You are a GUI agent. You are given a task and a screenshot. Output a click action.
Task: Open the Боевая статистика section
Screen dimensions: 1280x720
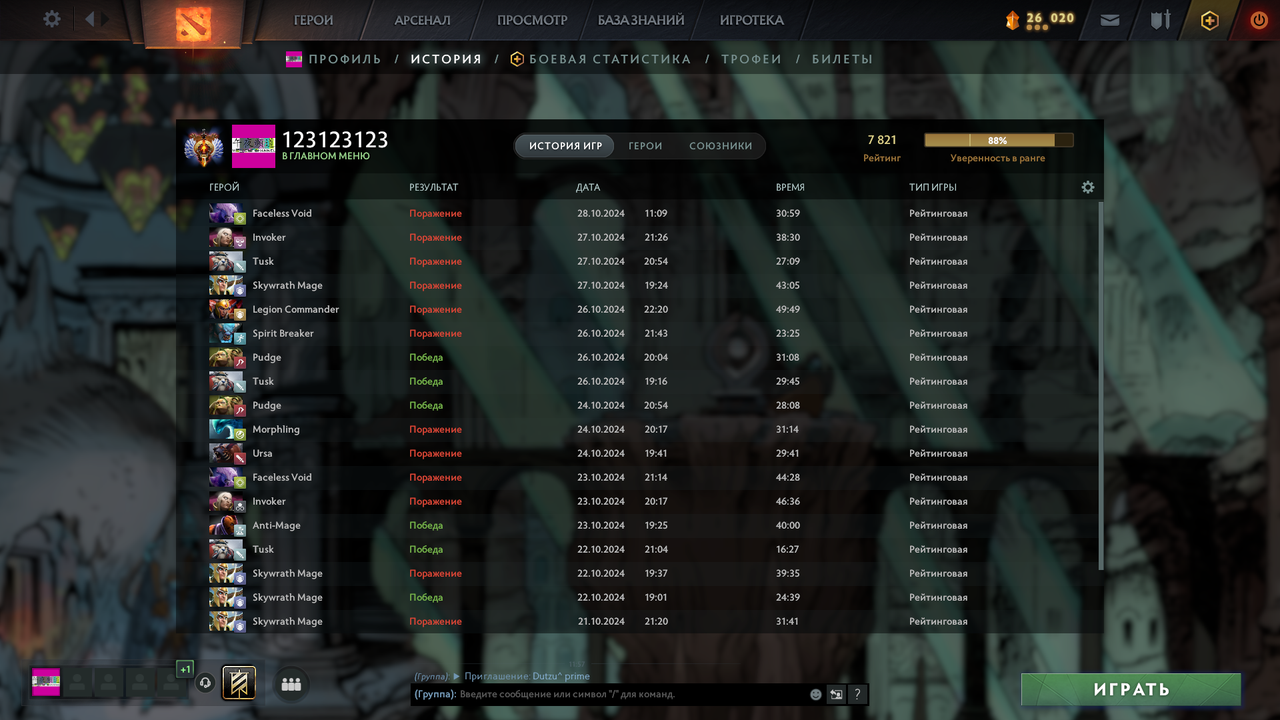coord(600,59)
